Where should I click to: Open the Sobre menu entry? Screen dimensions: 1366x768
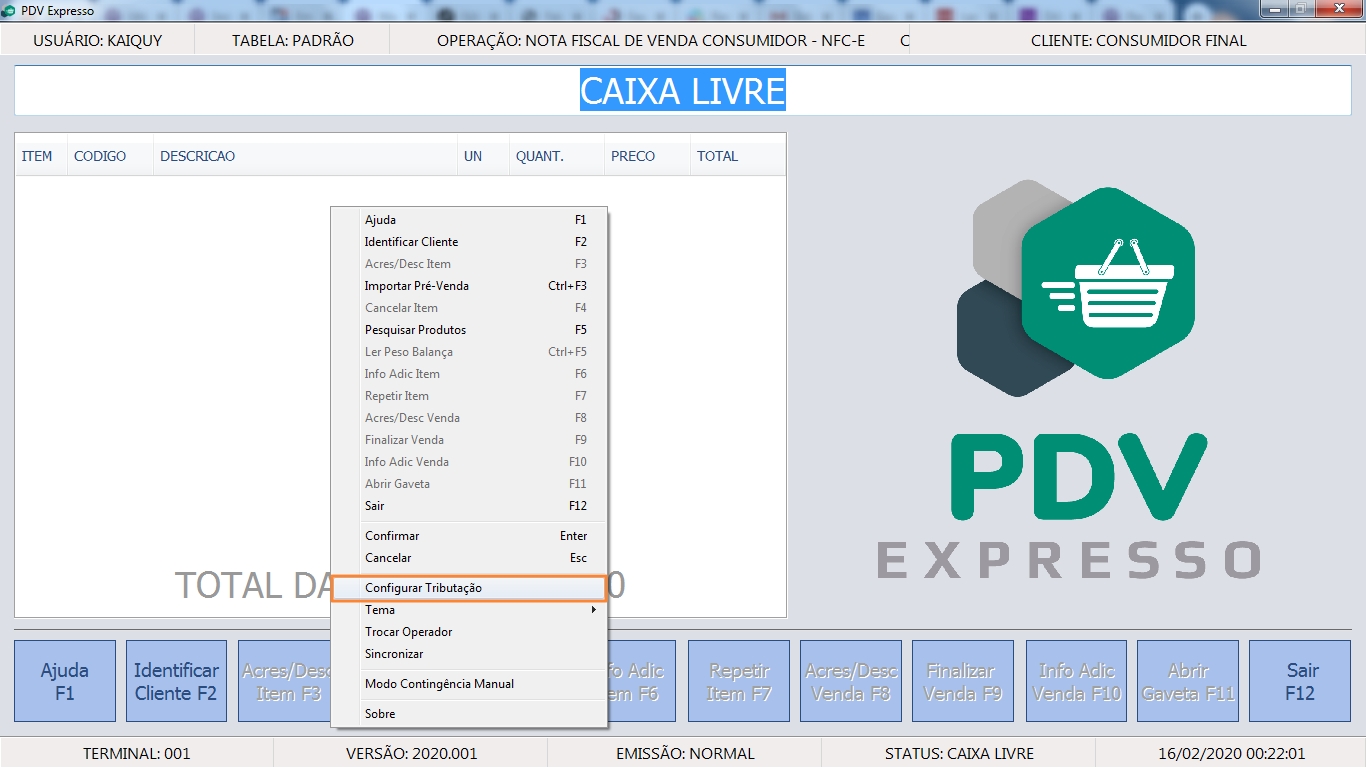click(x=468, y=714)
